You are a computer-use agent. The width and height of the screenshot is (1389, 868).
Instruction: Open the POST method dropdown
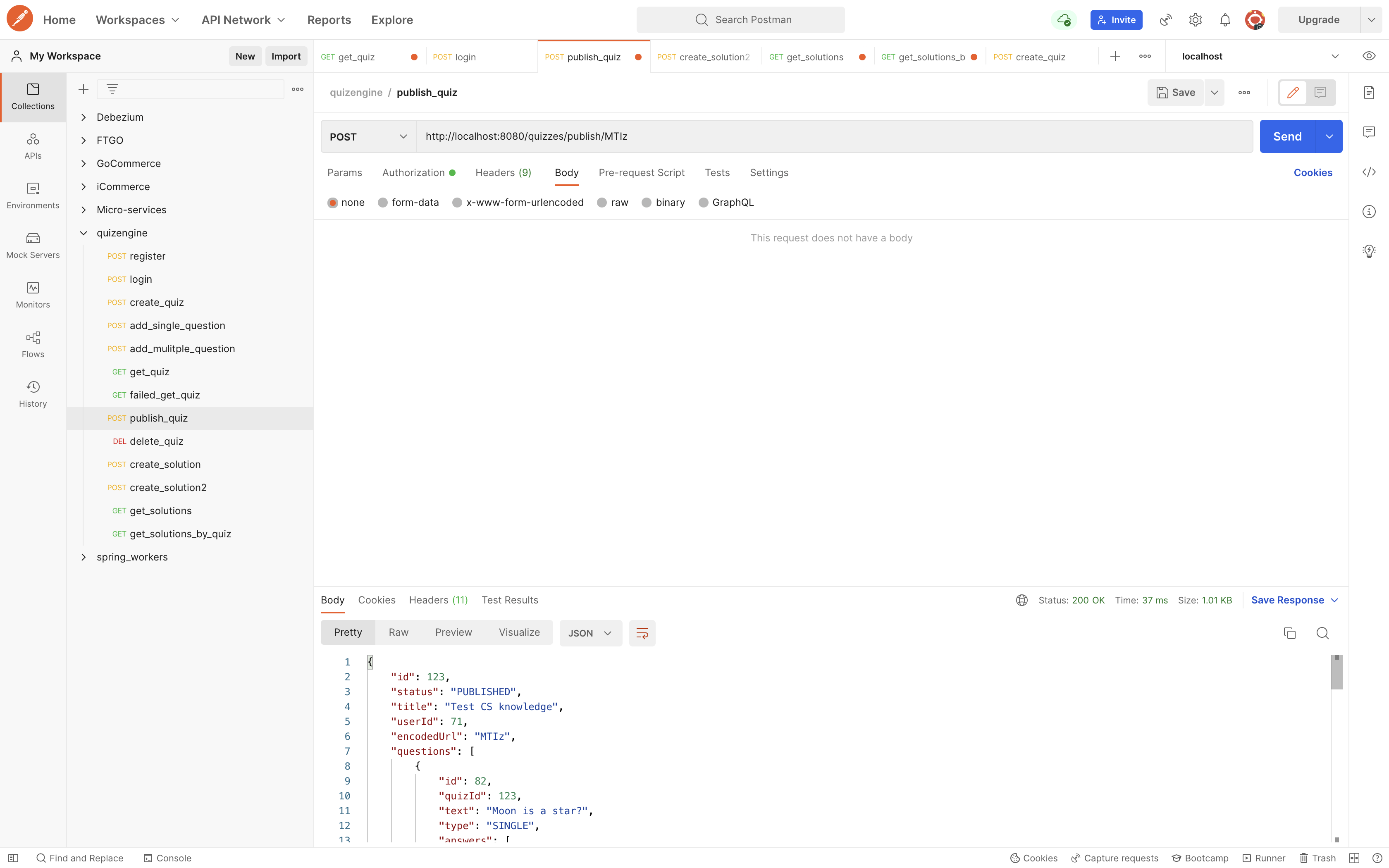[x=368, y=137]
